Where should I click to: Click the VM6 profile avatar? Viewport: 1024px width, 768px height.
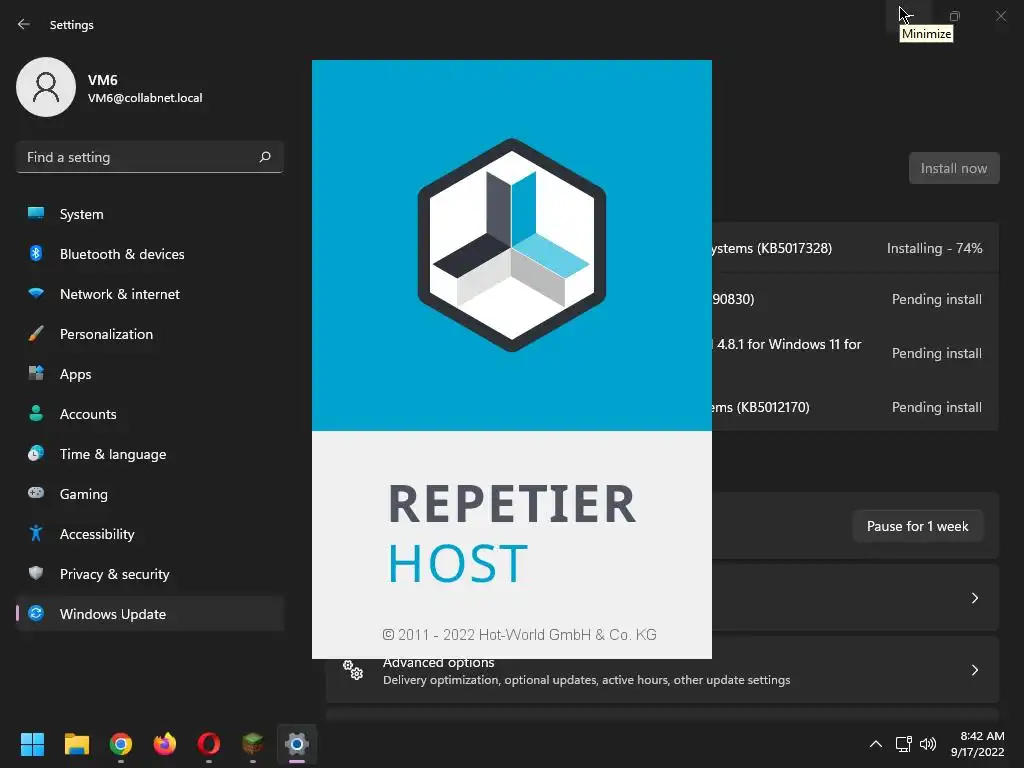pyautogui.click(x=46, y=87)
